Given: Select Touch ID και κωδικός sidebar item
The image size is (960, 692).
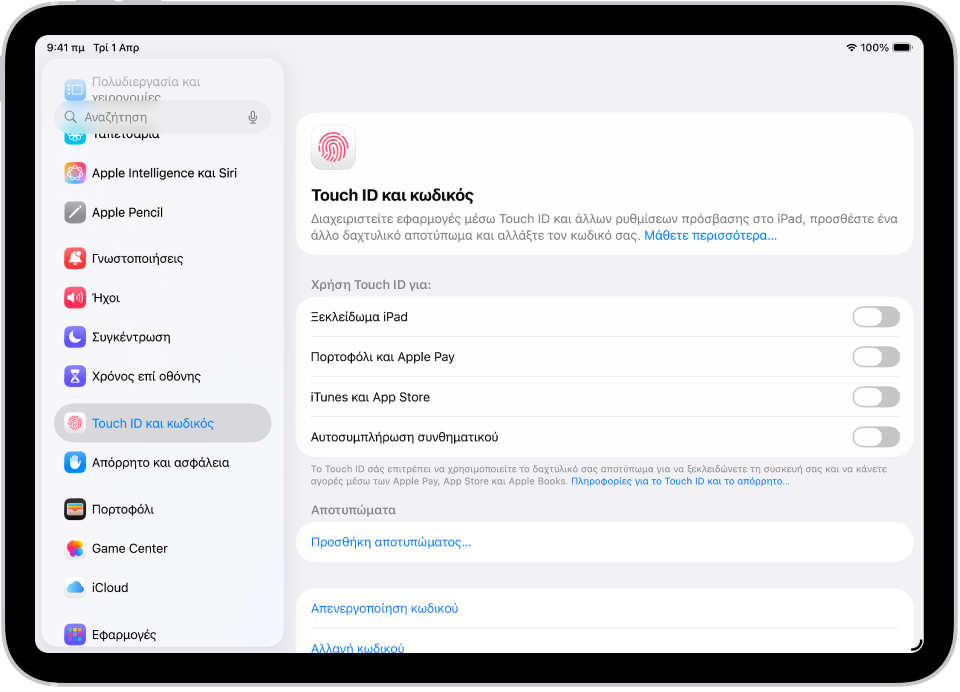Looking at the screenshot, I should [163, 423].
